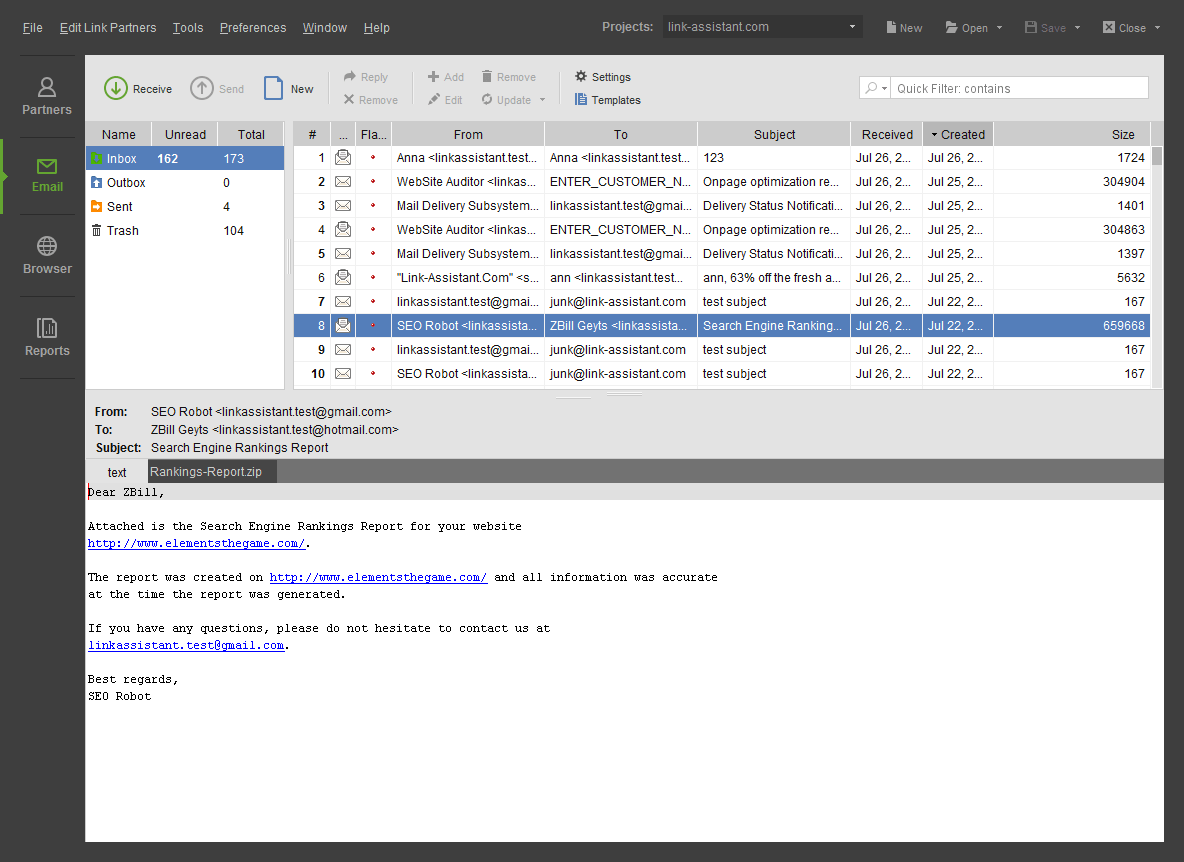Viewport: 1184px width, 862px height.
Task: Click the green Receive mail icon
Action: 116,89
